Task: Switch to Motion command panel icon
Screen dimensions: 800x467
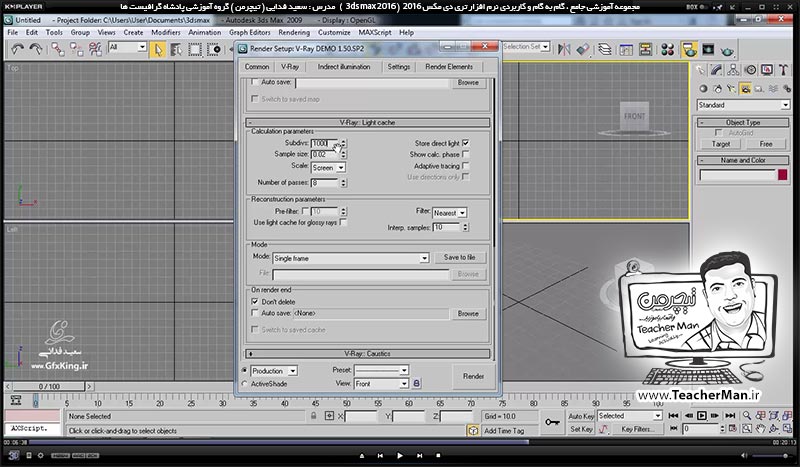Action: point(750,70)
